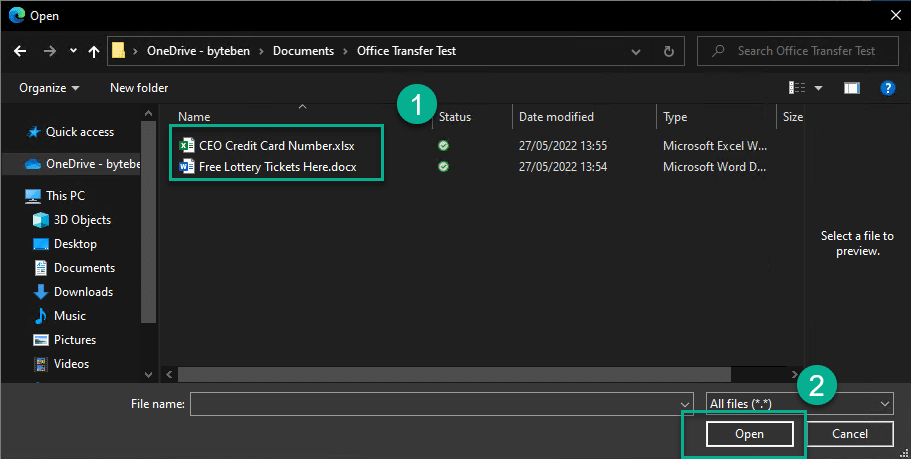Screen dimensions: 911x459
Task: Select OneDrive - byteben breadcrumb
Action: coord(198,51)
